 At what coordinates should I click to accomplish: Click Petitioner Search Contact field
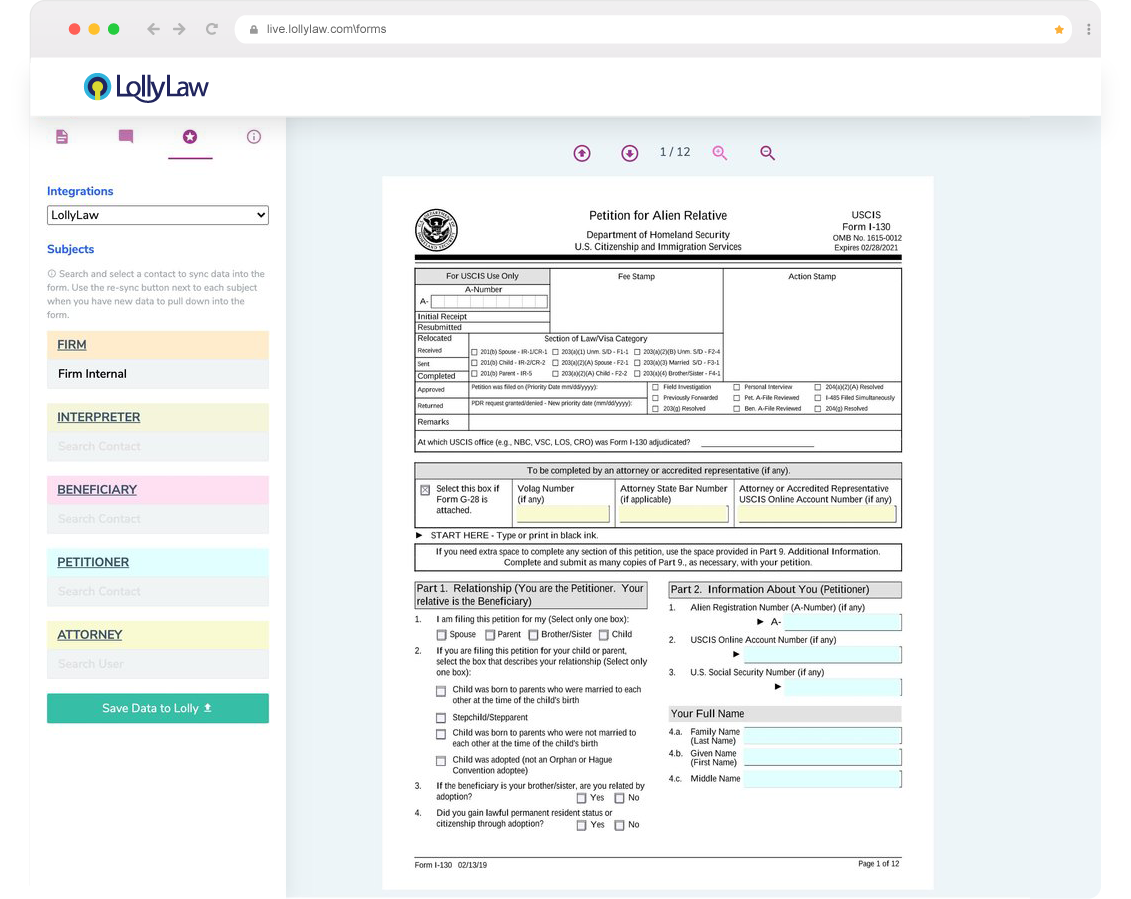pyautogui.click(x=158, y=592)
